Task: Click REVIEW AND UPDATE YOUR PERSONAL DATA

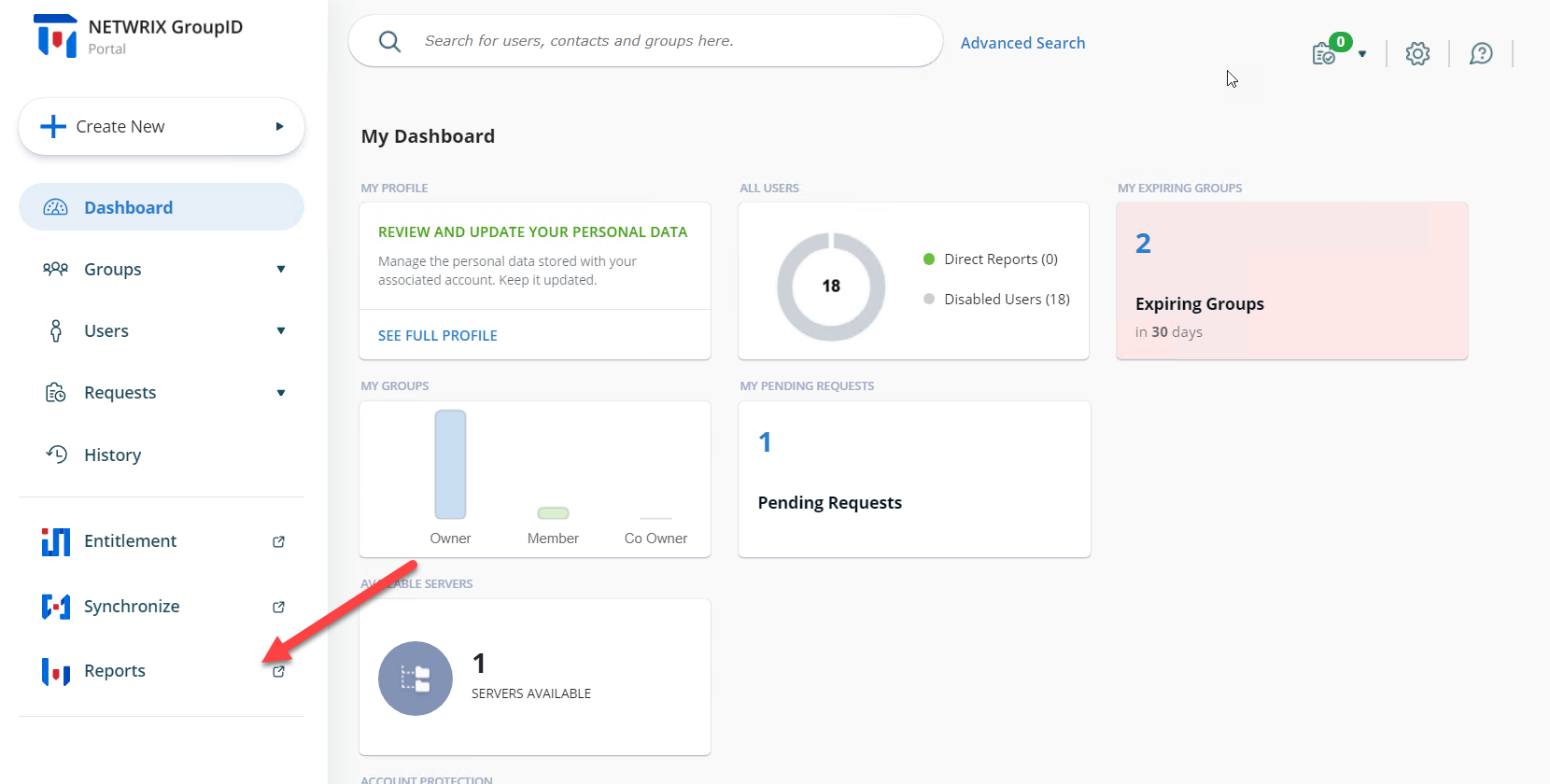Action: click(532, 231)
